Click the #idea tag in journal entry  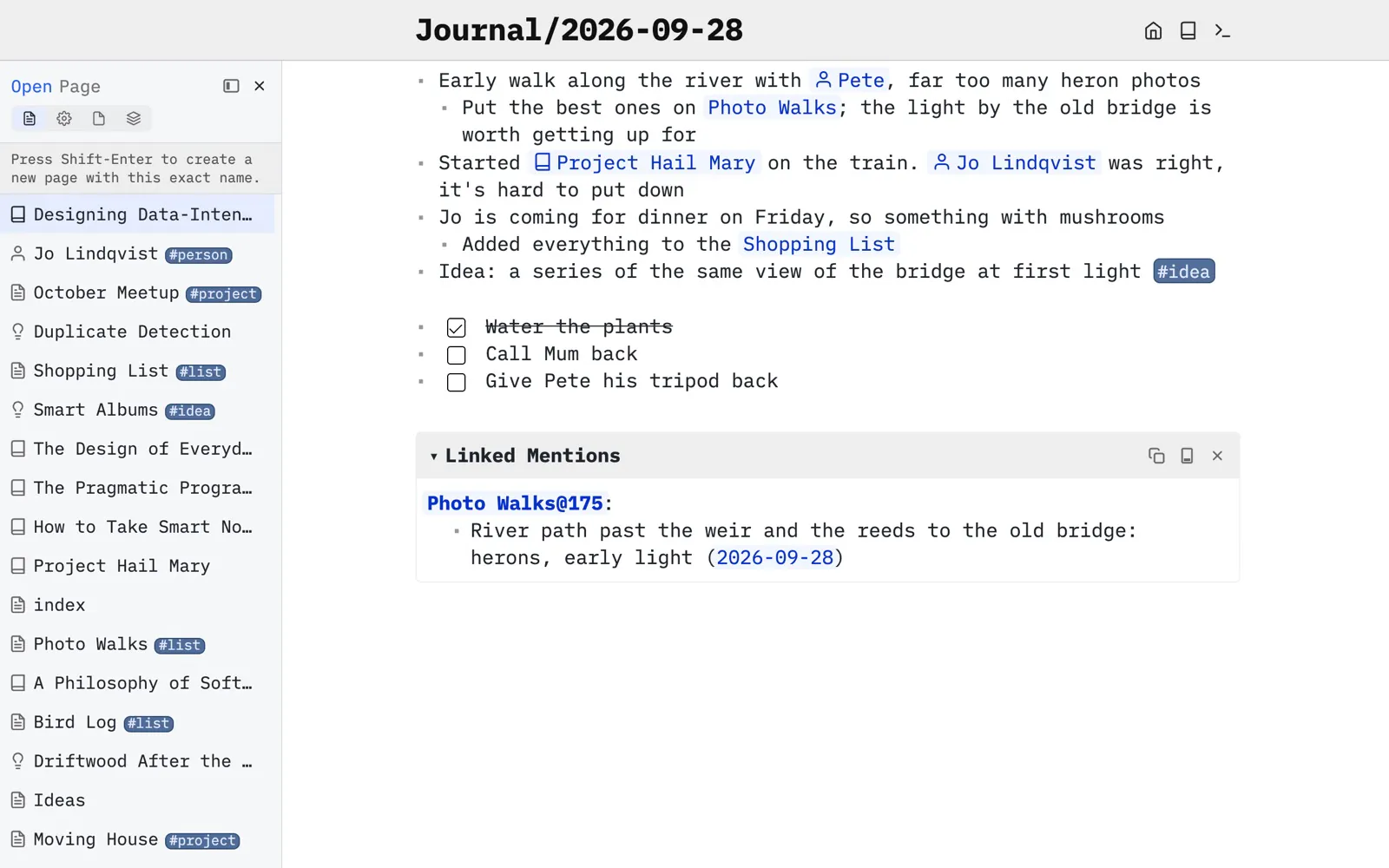coord(1183,272)
